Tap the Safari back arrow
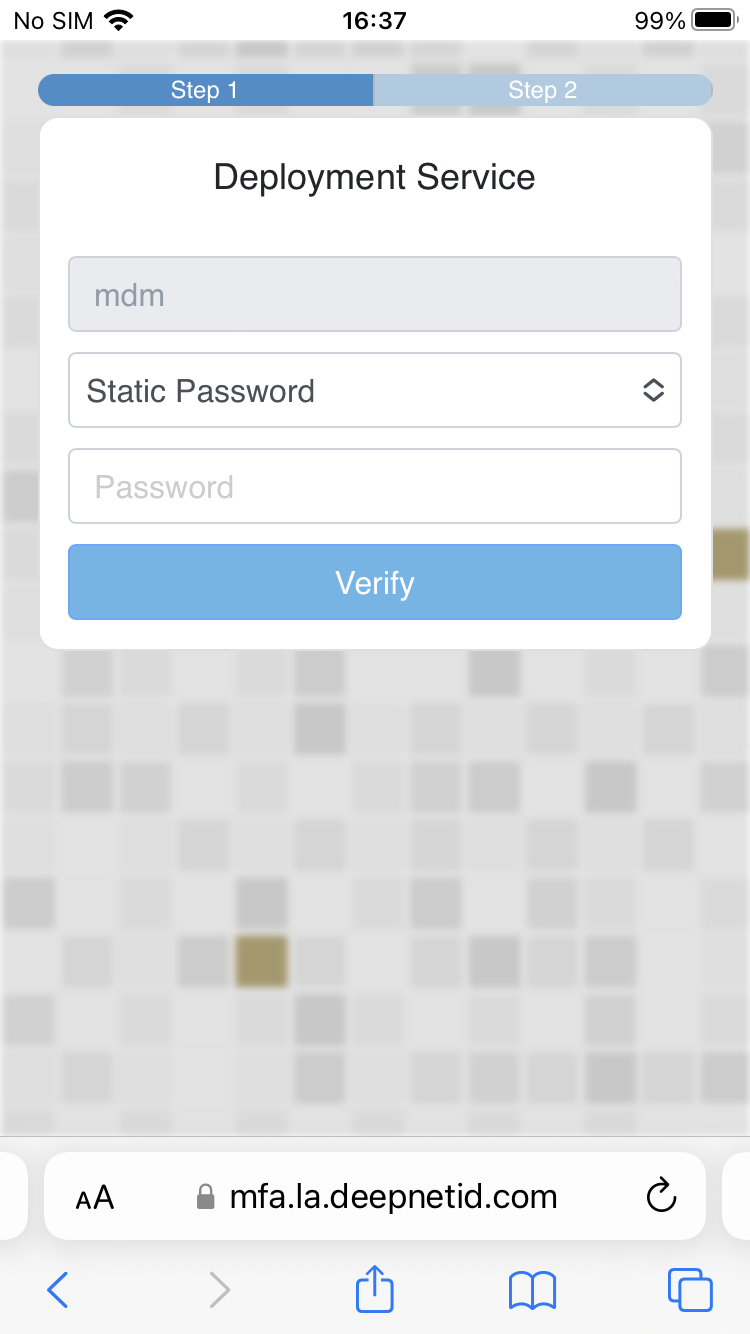750x1334 pixels. [58, 1290]
